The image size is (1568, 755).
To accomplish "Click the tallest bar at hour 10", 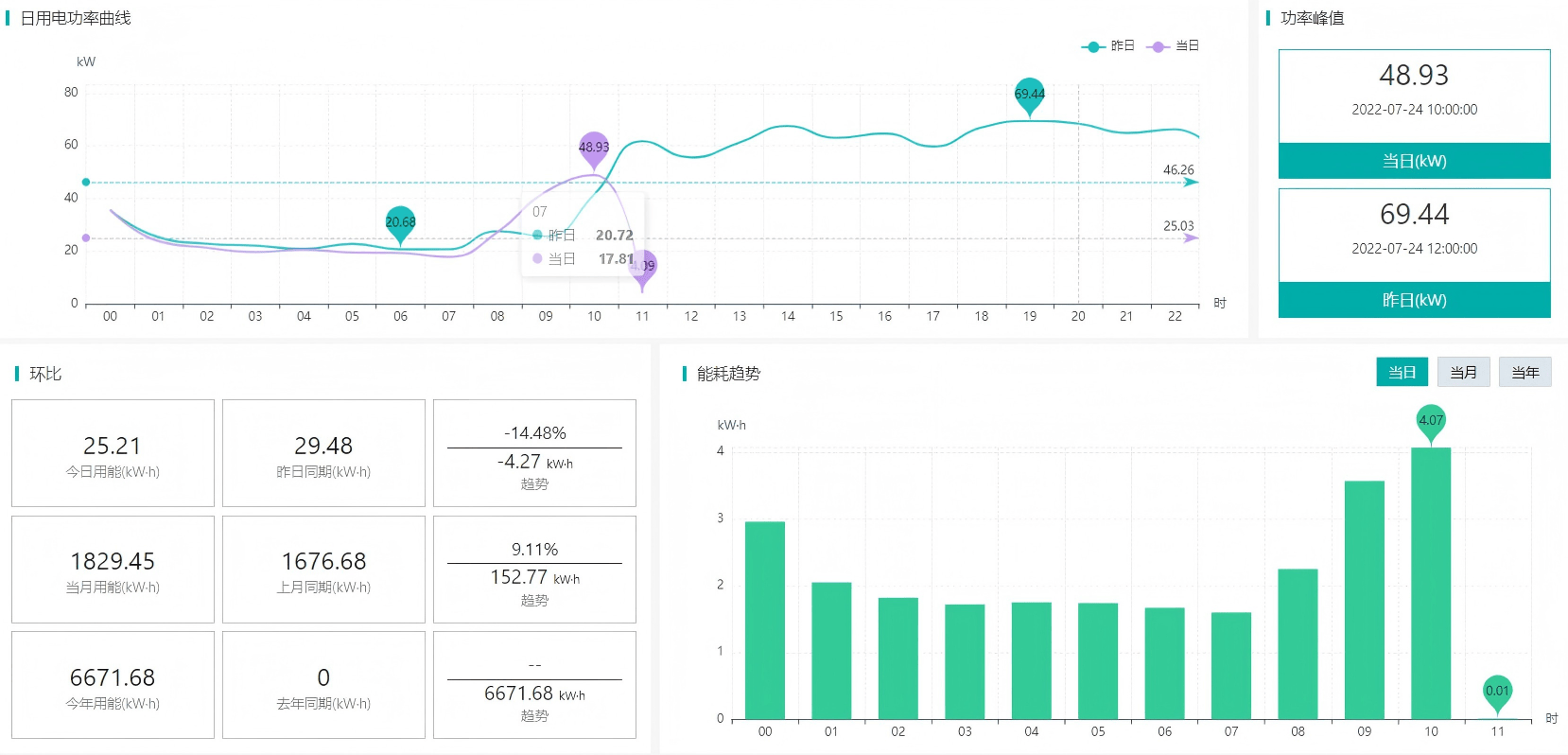I will [x=1431, y=583].
